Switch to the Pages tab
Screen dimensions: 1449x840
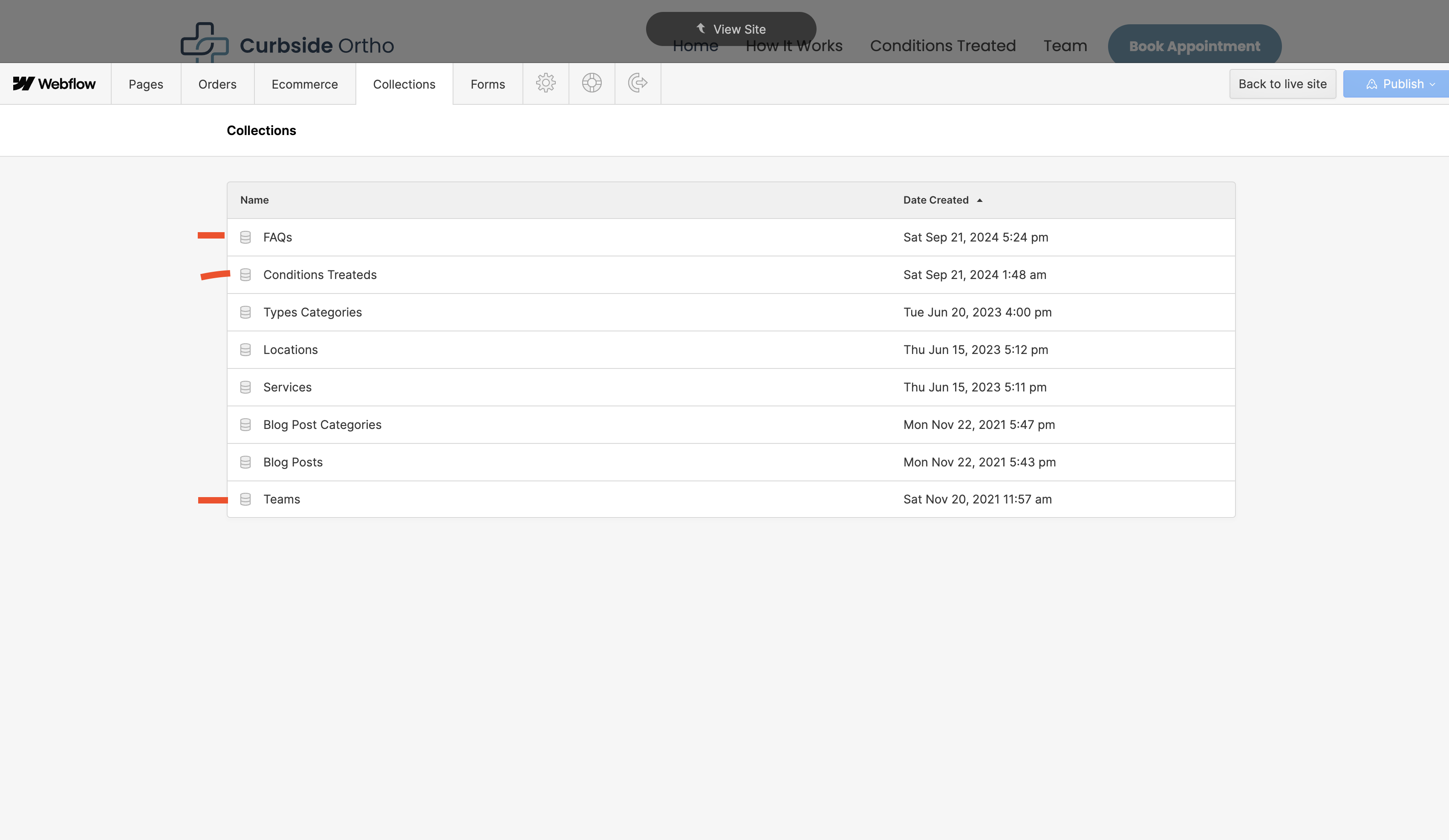(145, 84)
